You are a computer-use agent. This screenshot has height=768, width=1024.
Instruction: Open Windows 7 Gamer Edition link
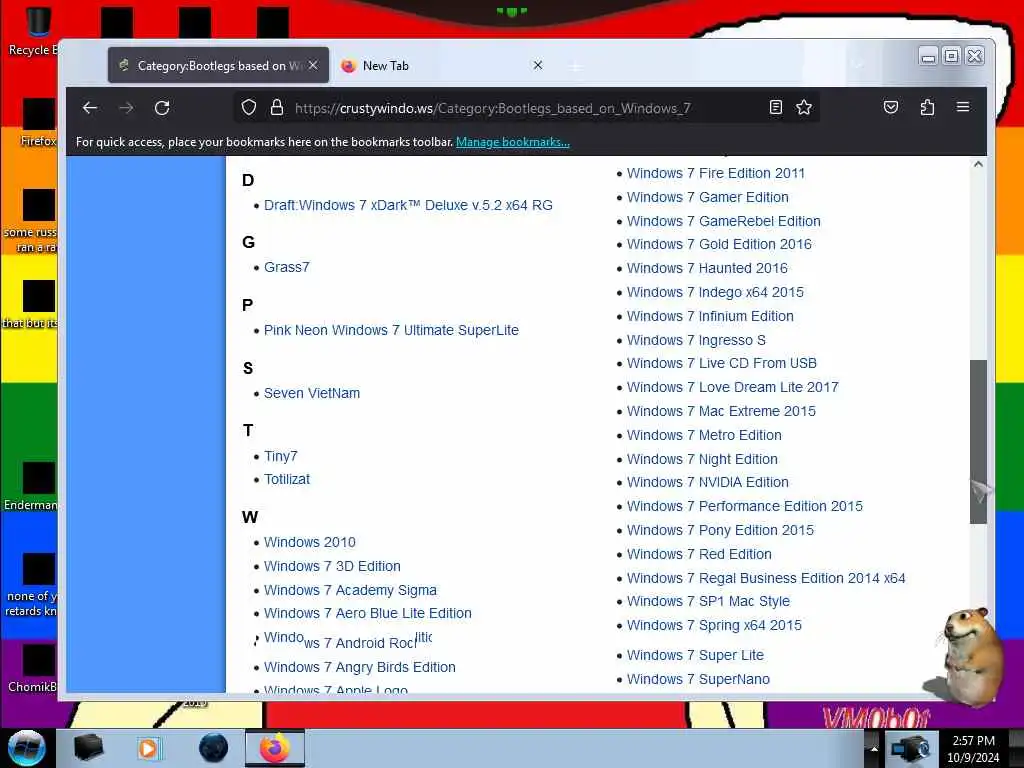[x=708, y=197]
